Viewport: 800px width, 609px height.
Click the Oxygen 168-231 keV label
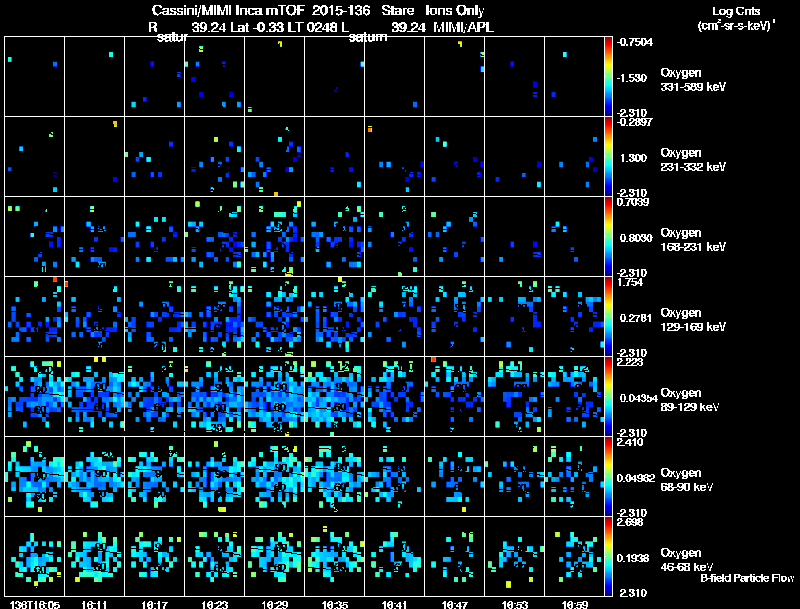693,240
